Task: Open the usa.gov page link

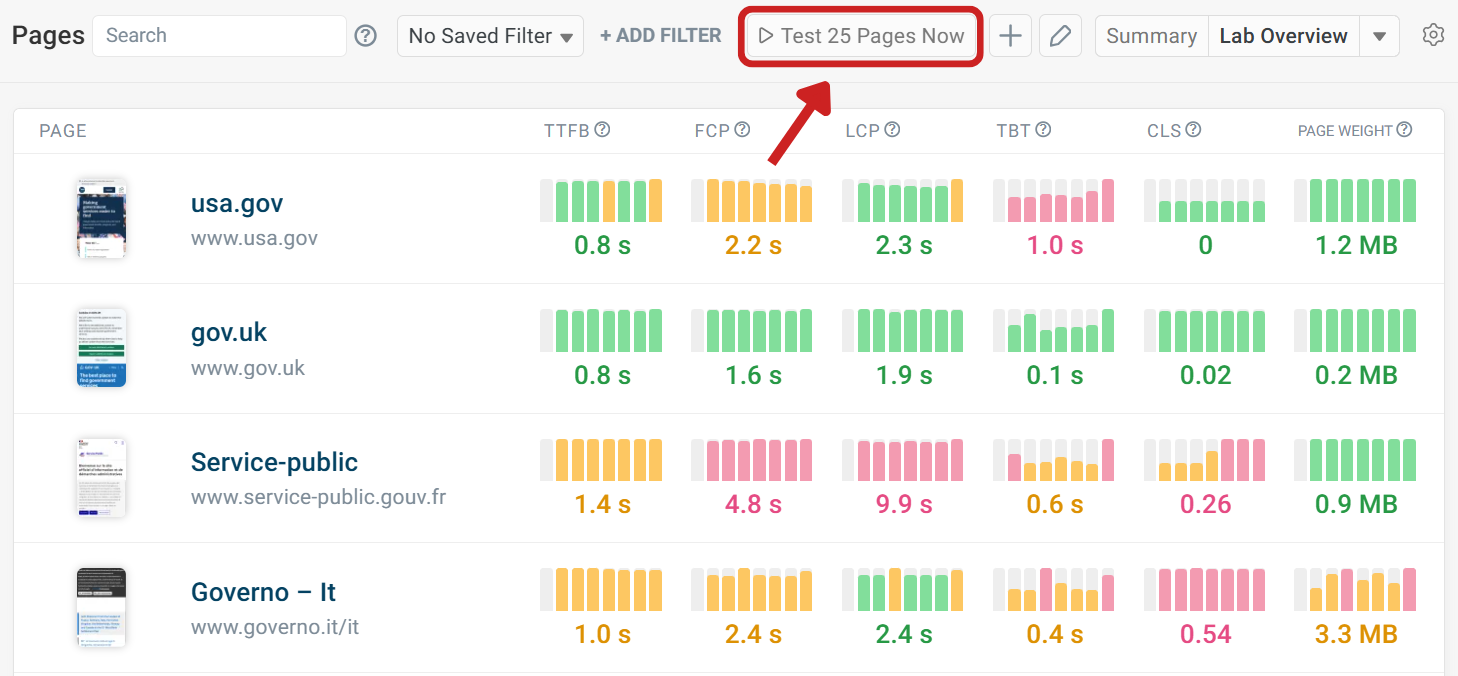Action: point(237,203)
